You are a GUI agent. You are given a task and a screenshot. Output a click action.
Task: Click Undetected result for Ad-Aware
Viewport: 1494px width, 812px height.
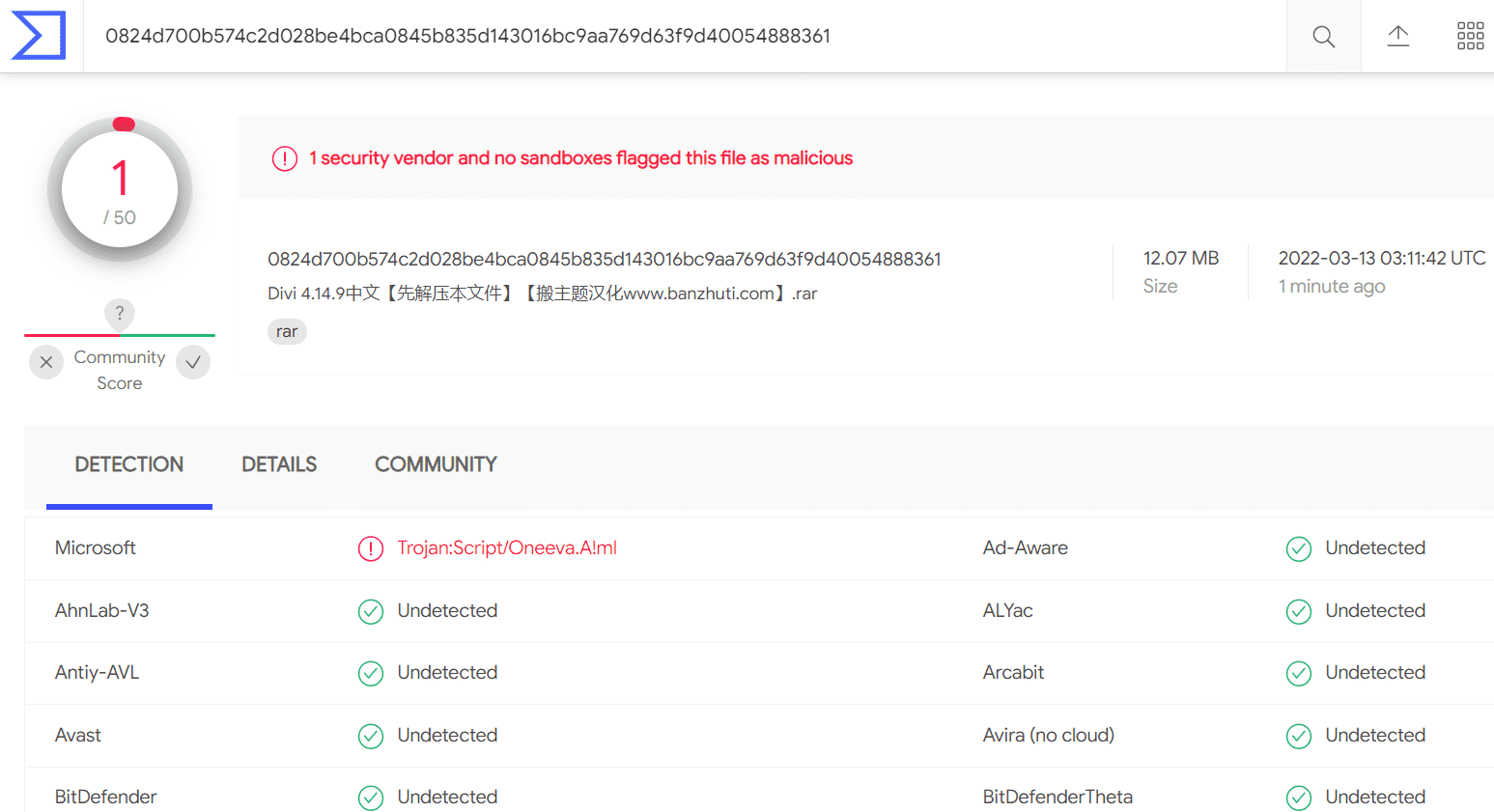click(x=1376, y=547)
